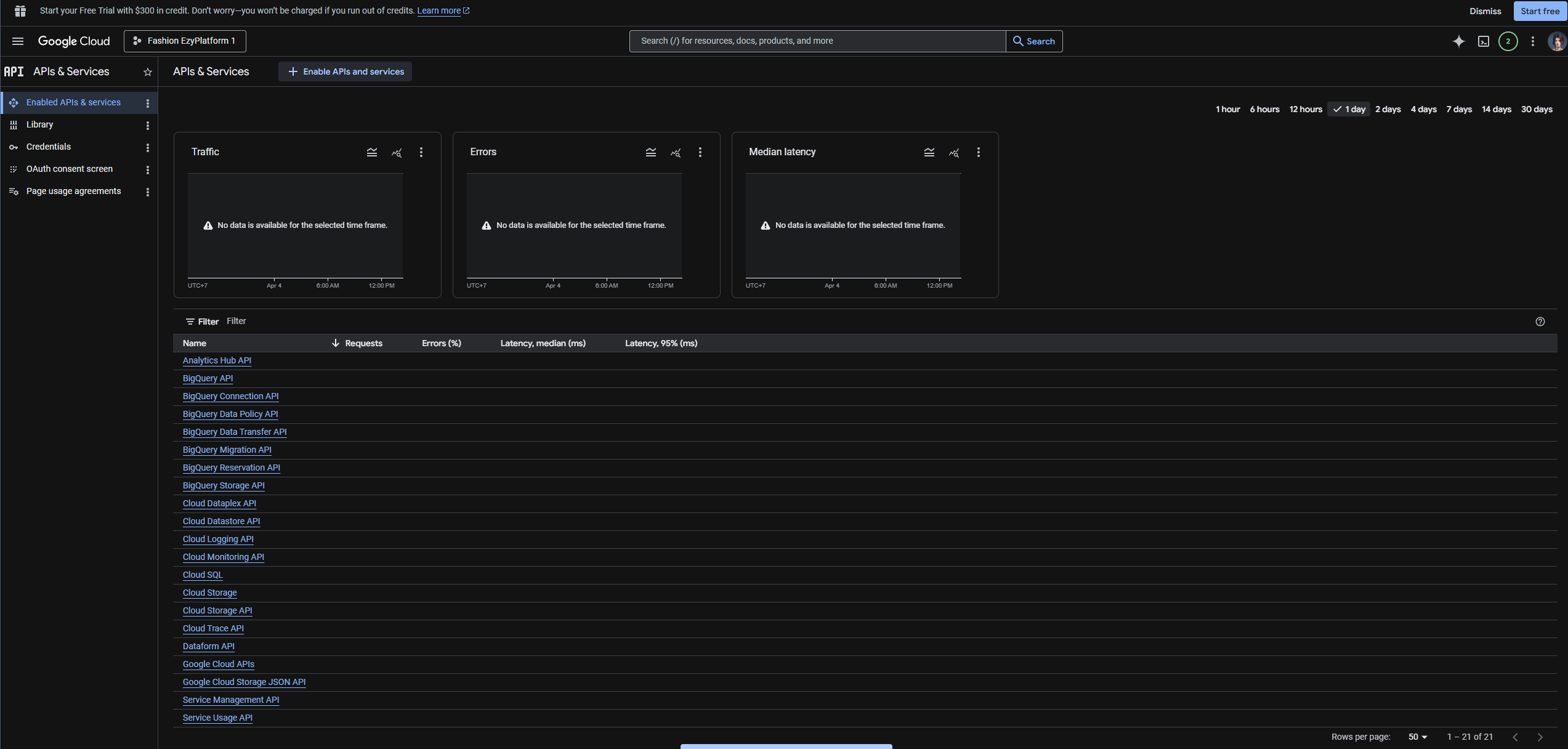Open more options on Median latency chart
Viewport: 1568px width, 749px height.
(x=979, y=152)
